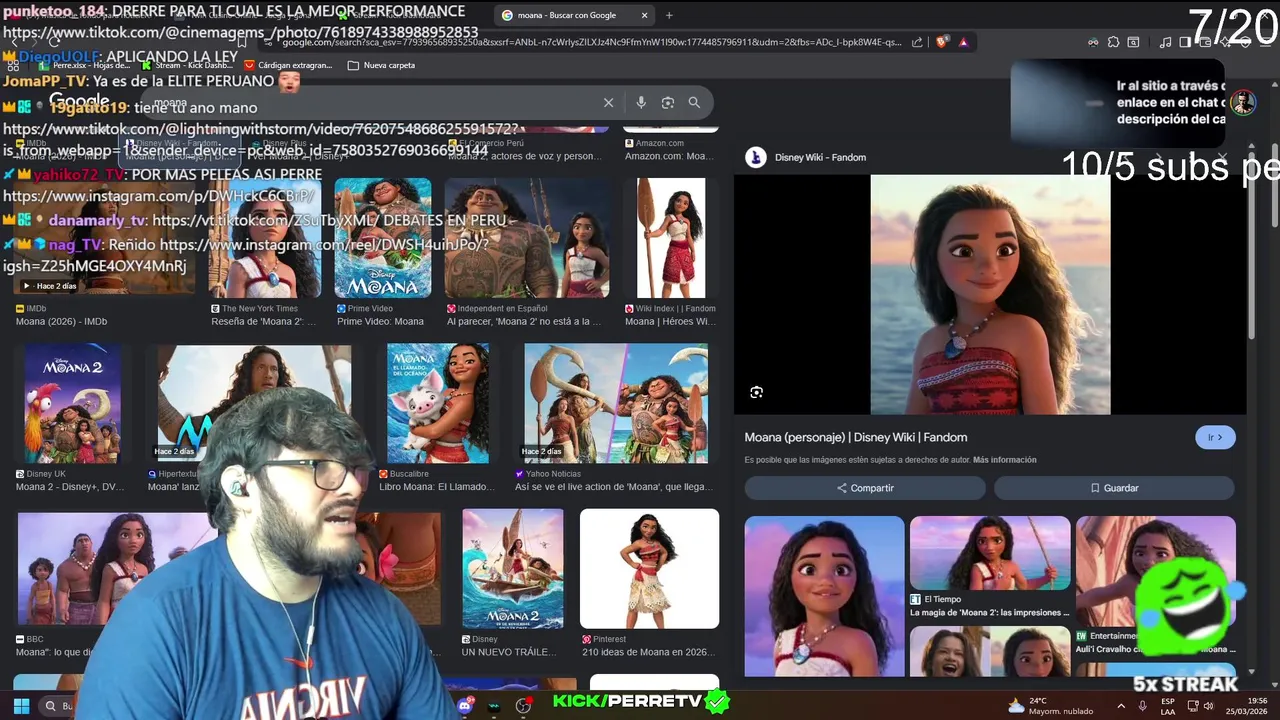Image resolution: width=1280 pixels, height=720 pixels.
Task: Open the media control music-note icon
Action: [1165, 42]
